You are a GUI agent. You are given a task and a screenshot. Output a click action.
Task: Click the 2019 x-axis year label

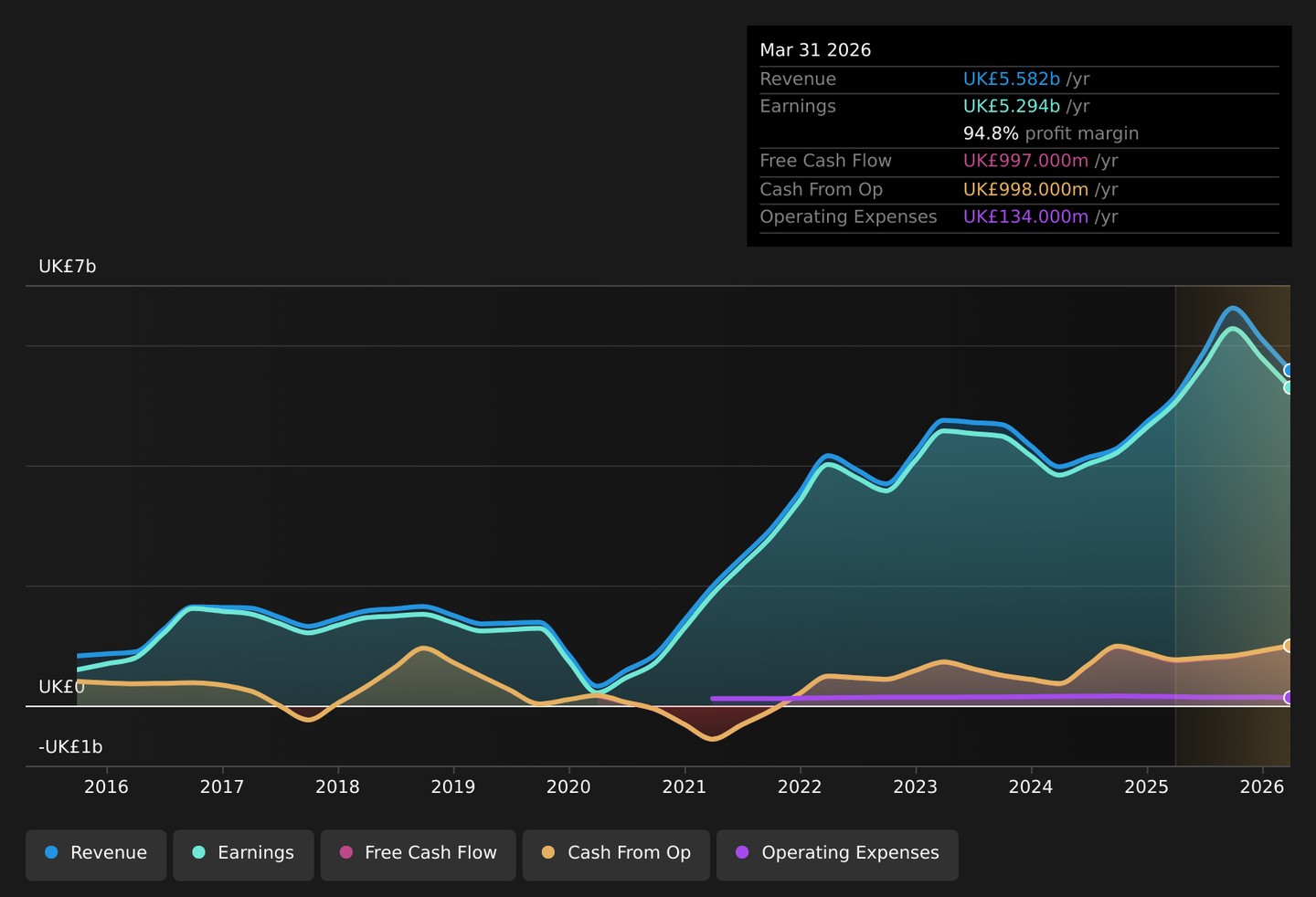(x=453, y=787)
